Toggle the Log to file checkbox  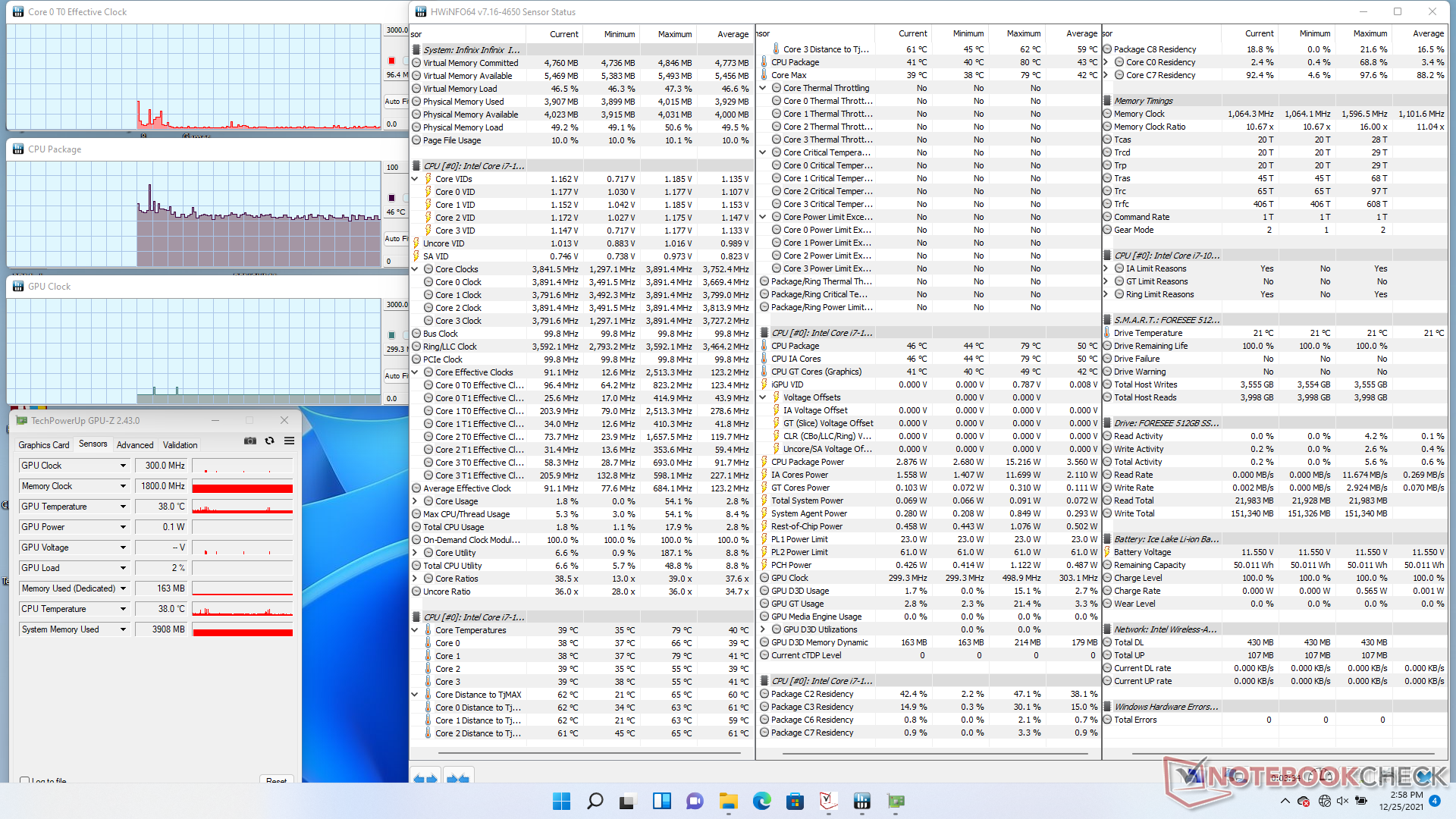tap(25, 780)
